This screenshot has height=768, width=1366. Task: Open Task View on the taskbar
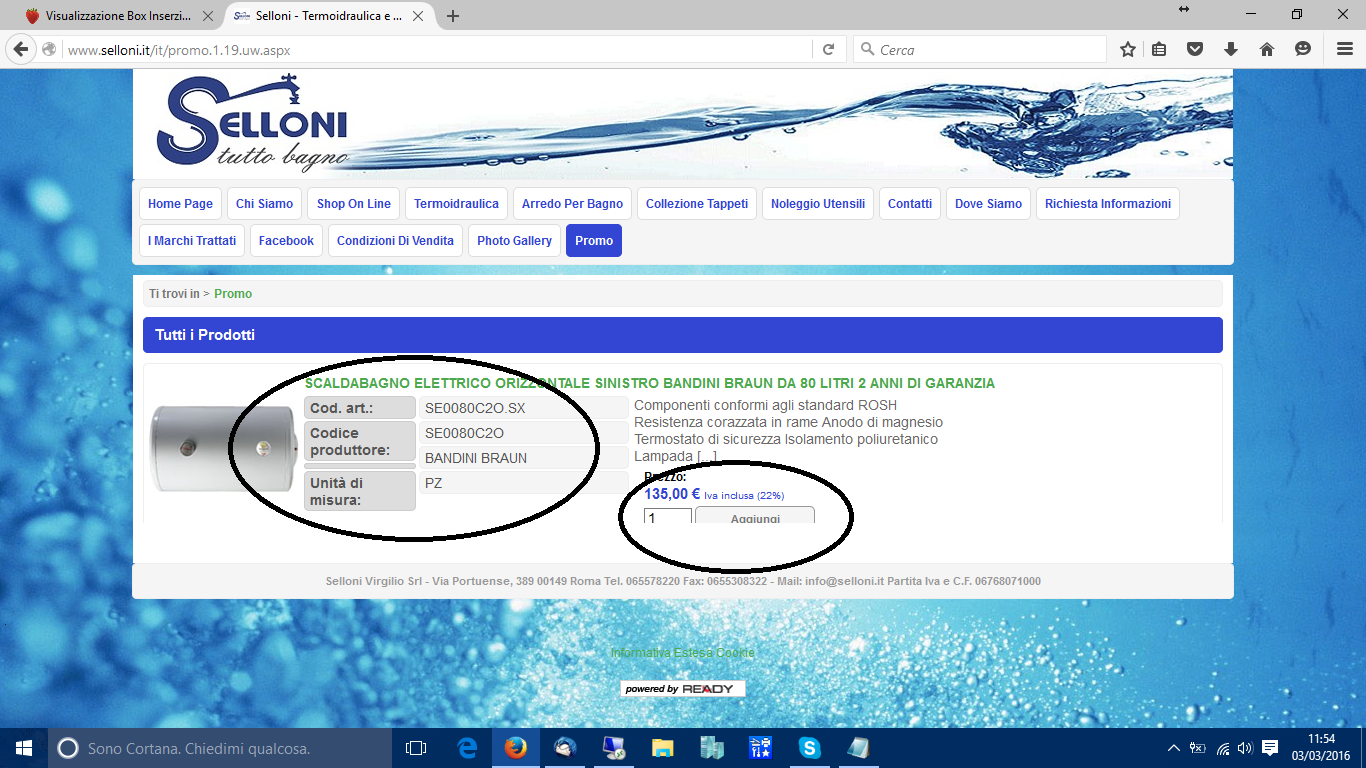(416, 748)
